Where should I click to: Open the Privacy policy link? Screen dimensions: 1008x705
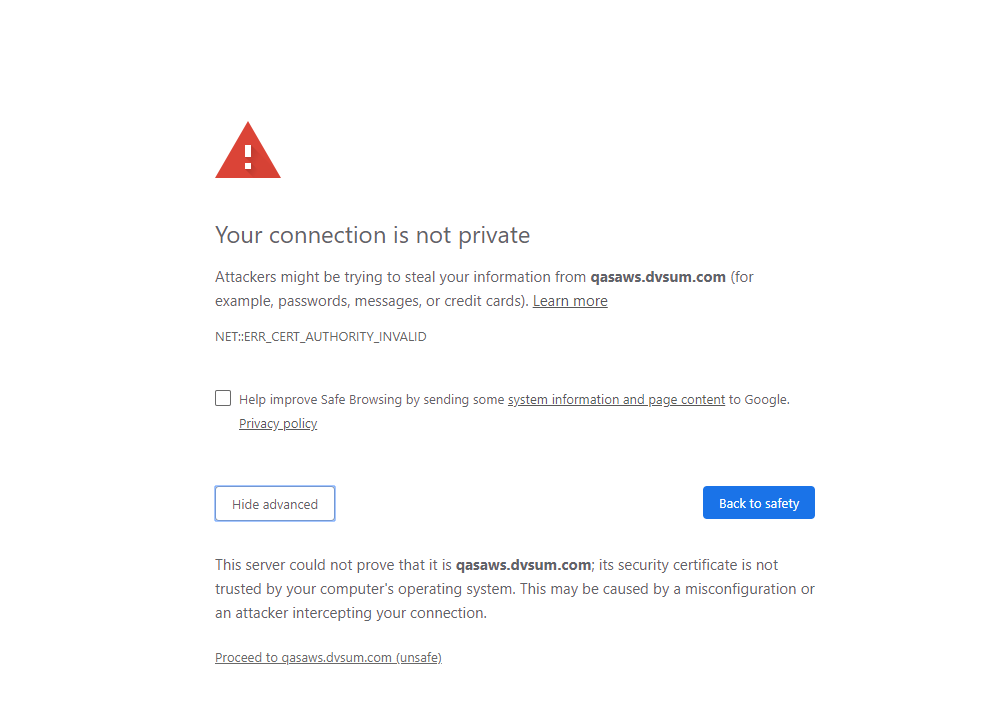pos(278,424)
